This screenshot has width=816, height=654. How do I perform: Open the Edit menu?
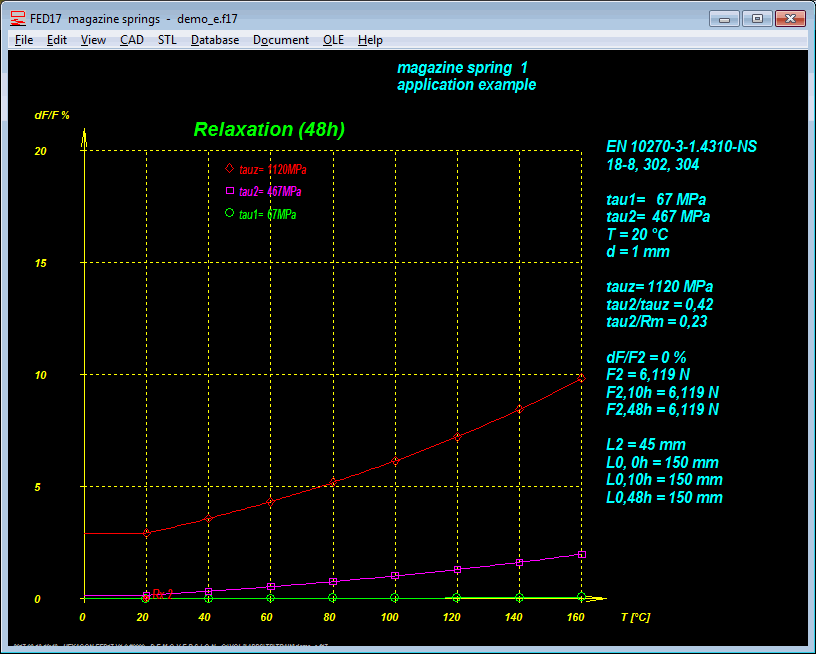57,40
